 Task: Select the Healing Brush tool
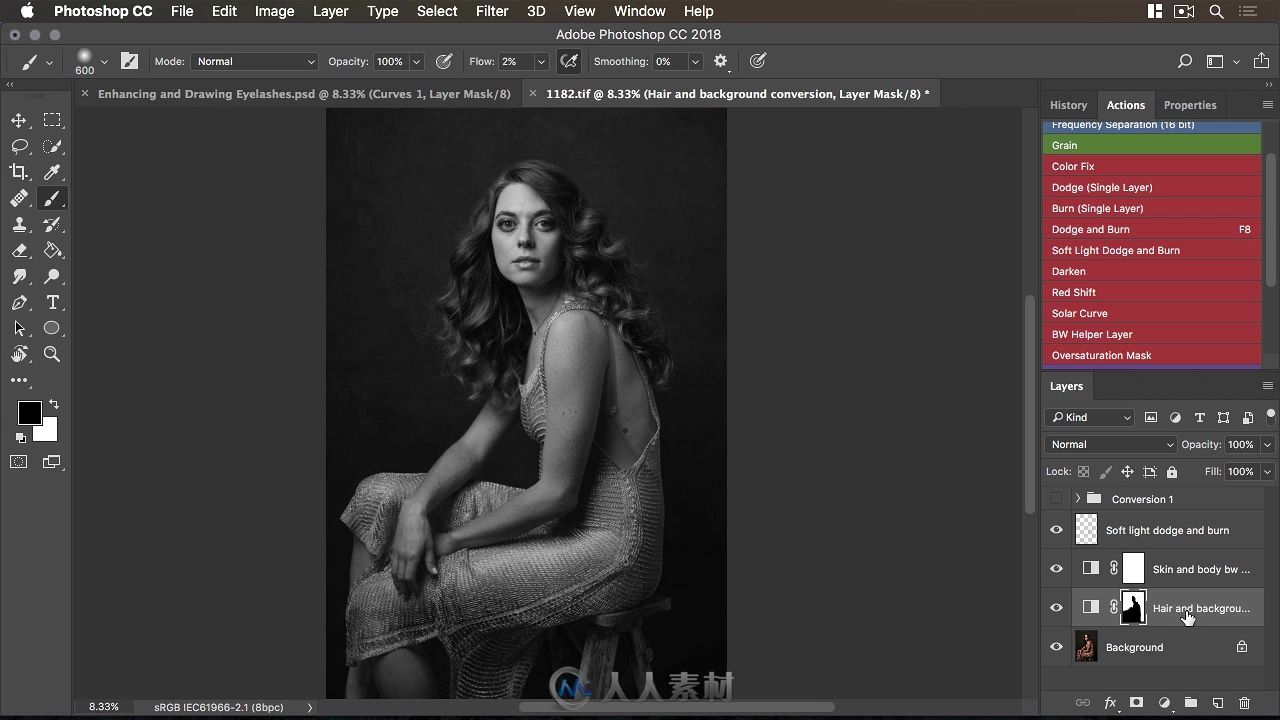(19, 198)
